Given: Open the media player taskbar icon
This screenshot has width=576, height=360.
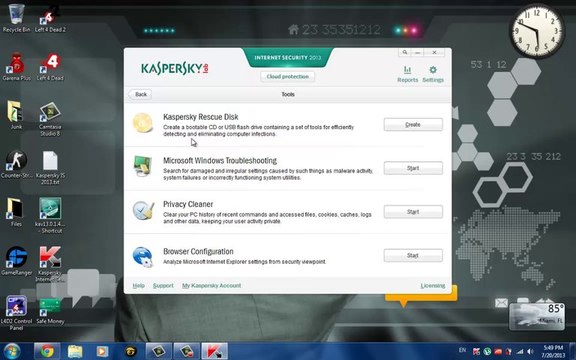Looking at the screenshot, I should (102, 351).
